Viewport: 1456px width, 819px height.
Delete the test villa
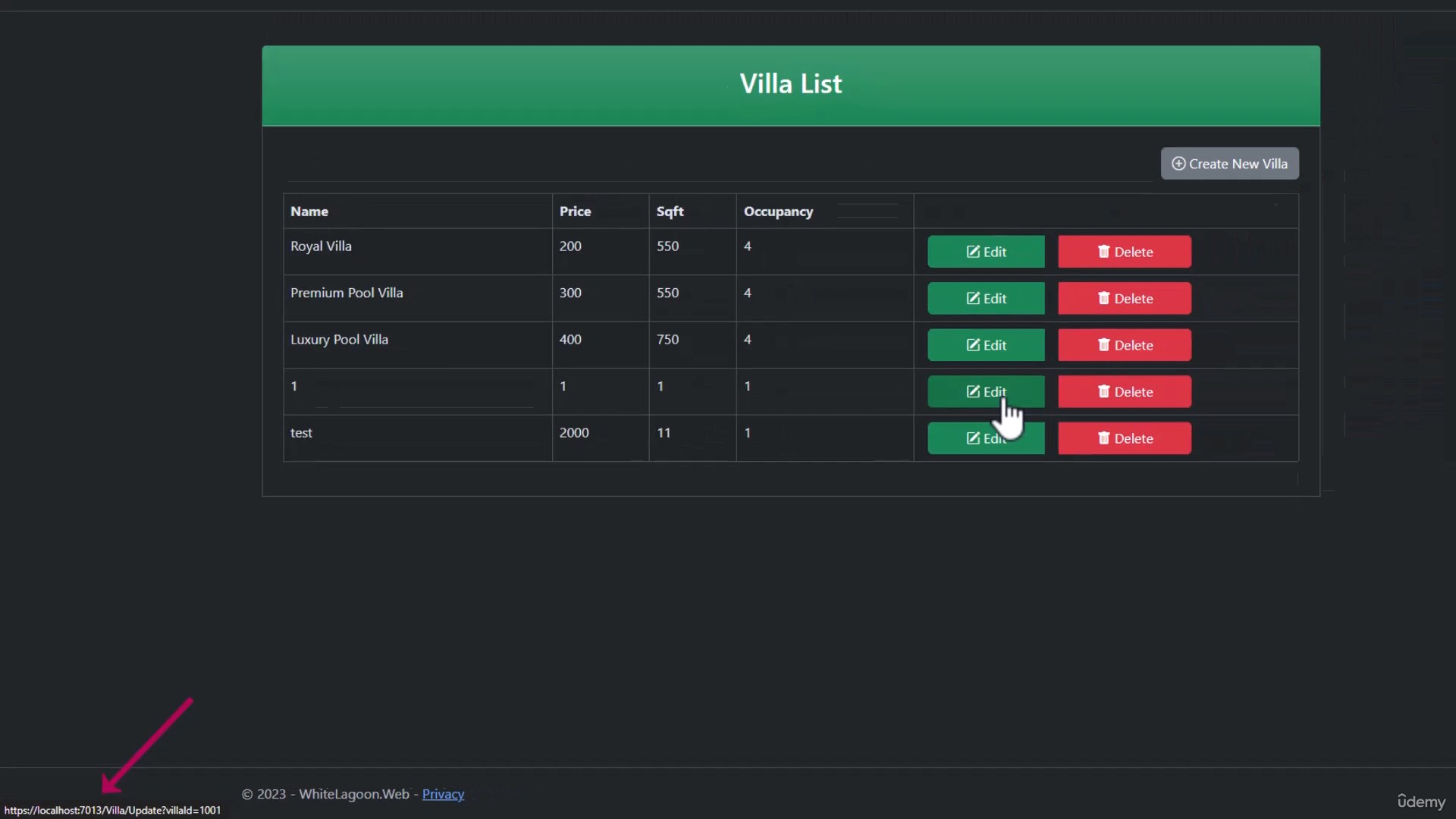[1124, 438]
